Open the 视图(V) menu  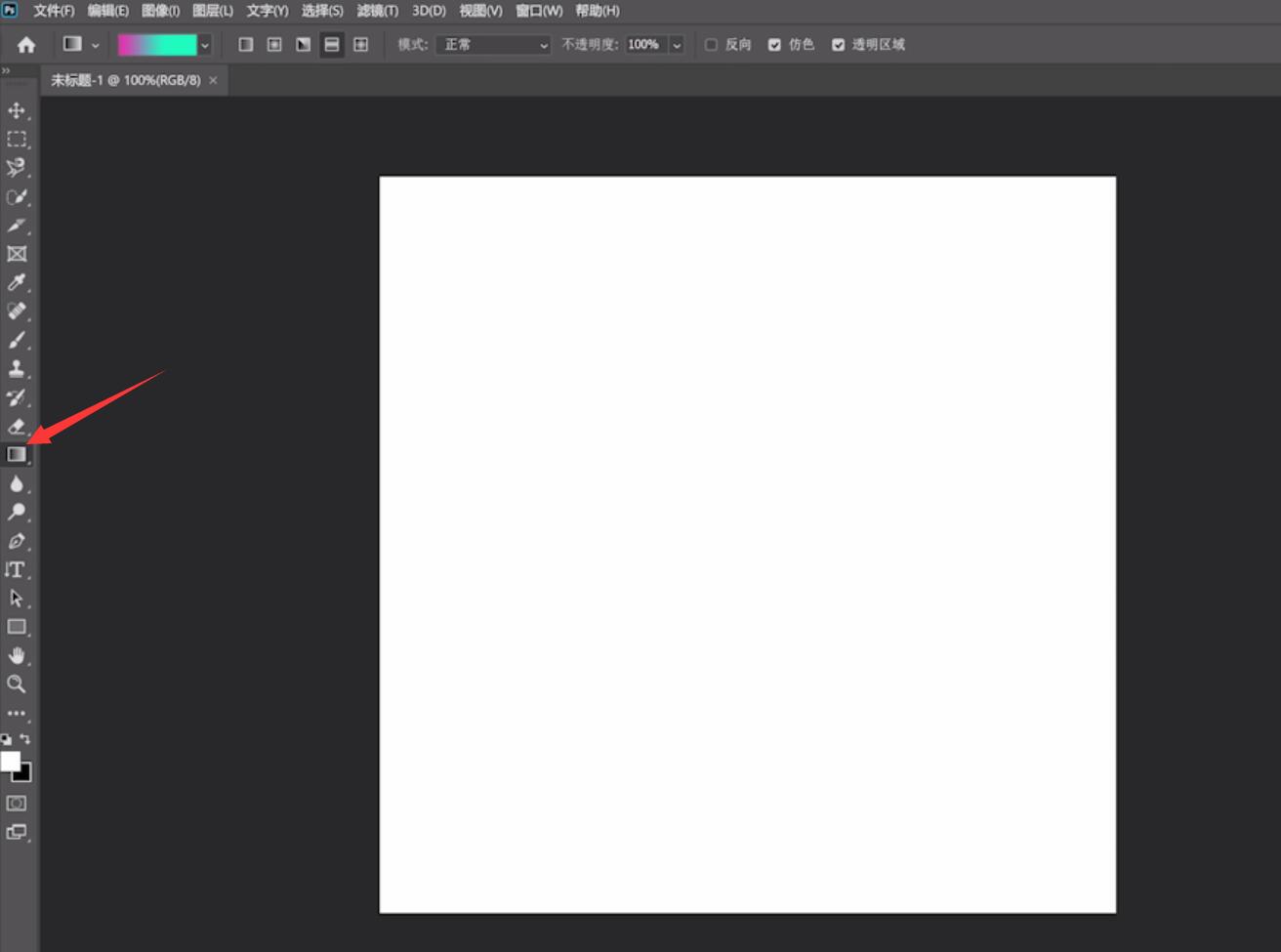(x=480, y=11)
